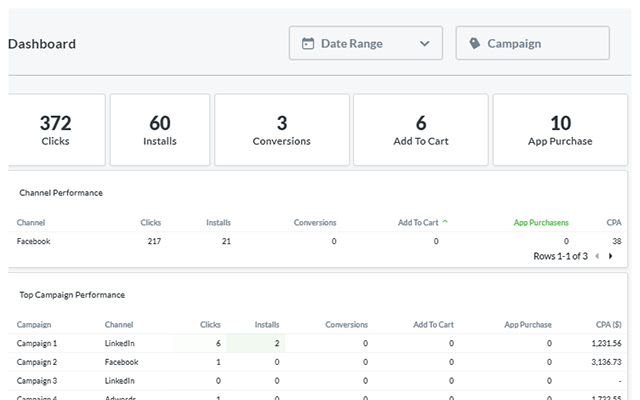The width and height of the screenshot is (640, 400).
Task: Expand the Date Range dropdown chevron
Action: [x=425, y=44]
